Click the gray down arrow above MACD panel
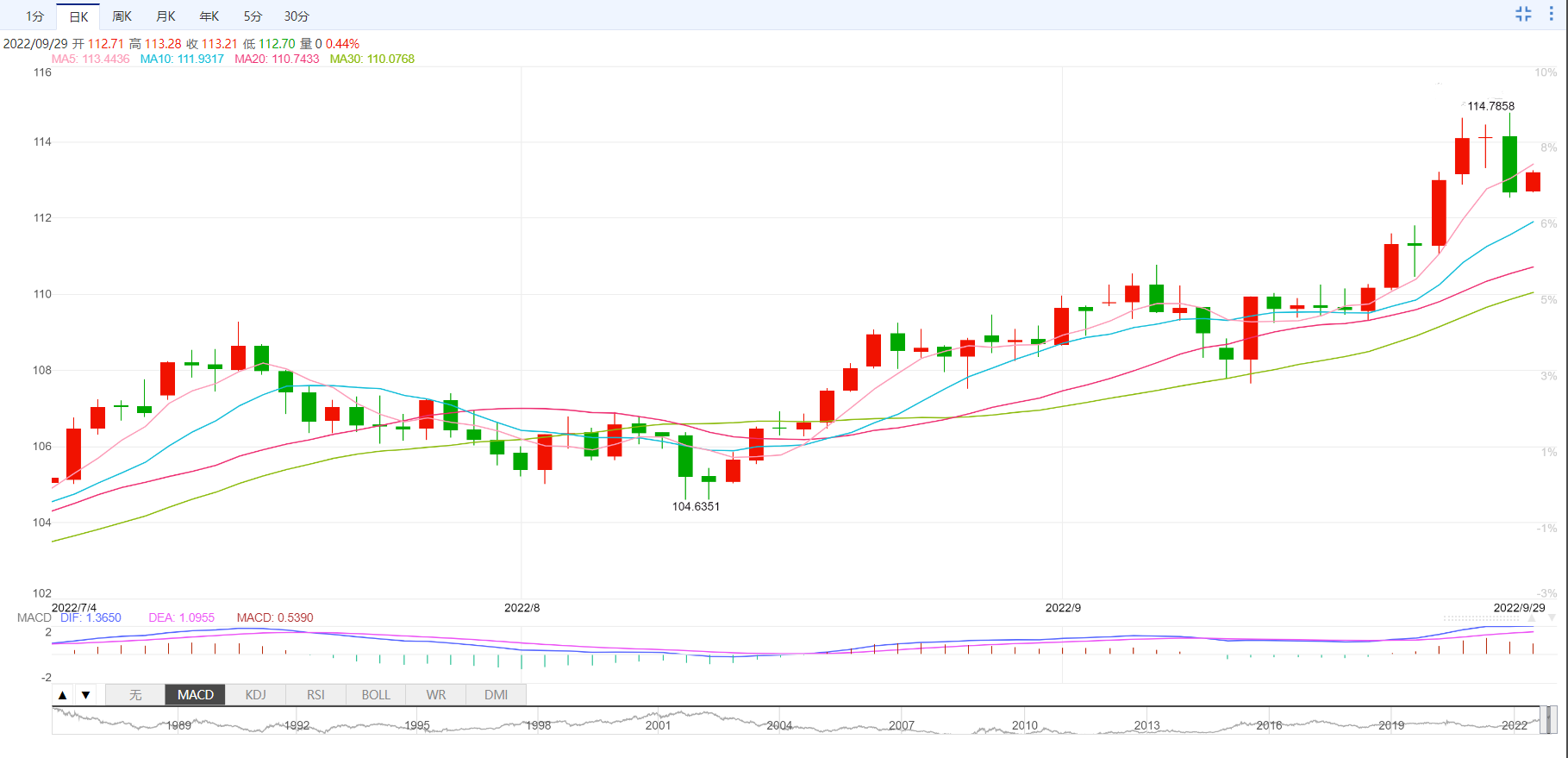The image size is (1568, 758). [x=1552, y=618]
